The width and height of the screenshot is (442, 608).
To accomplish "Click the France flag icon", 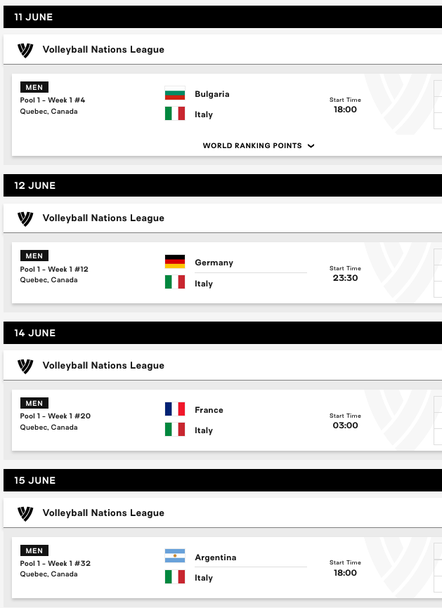I will point(174,409).
